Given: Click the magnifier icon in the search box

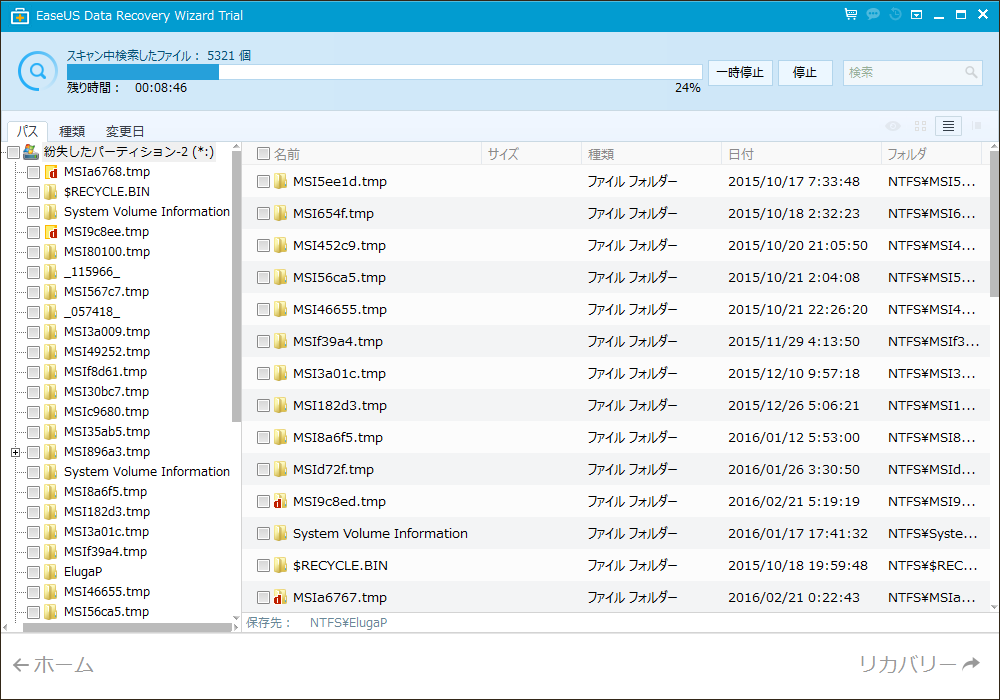Looking at the screenshot, I should click(971, 72).
